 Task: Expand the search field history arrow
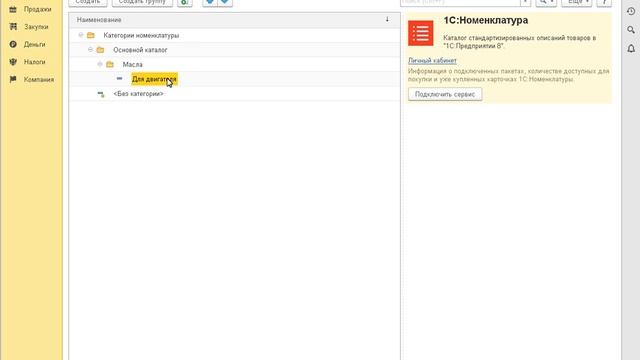[525, 2]
